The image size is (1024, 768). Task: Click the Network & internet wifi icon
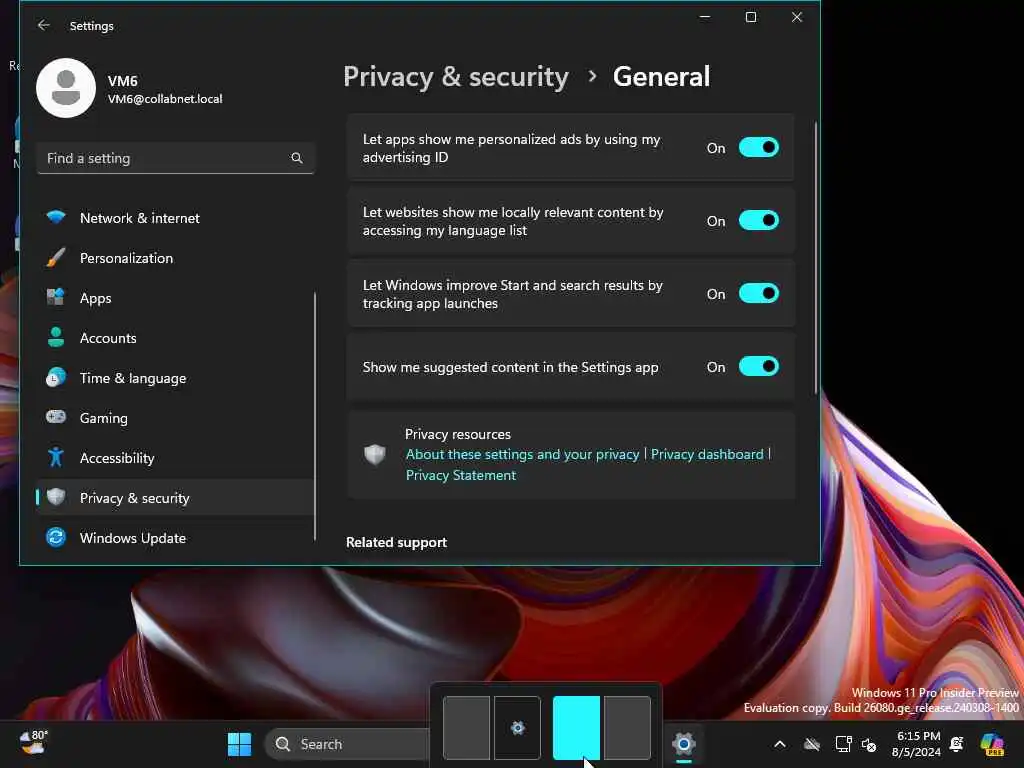(56, 217)
